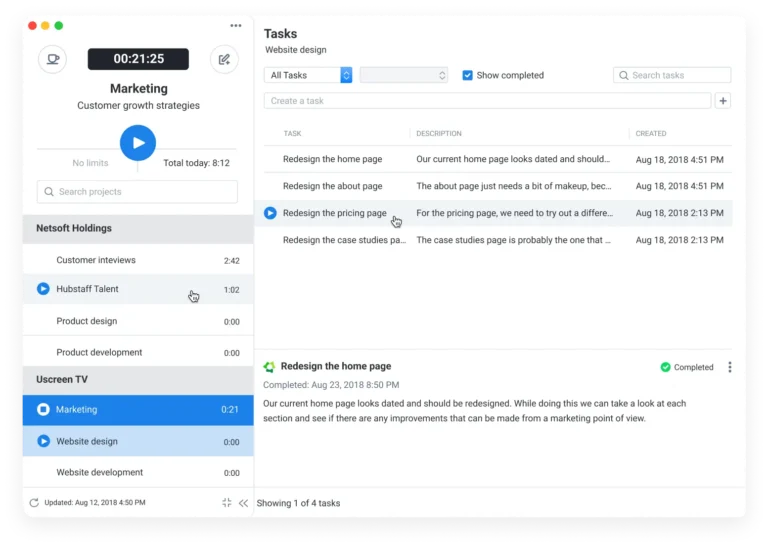Open the empty dropdown beside All Tasks

click(x=404, y=75)
